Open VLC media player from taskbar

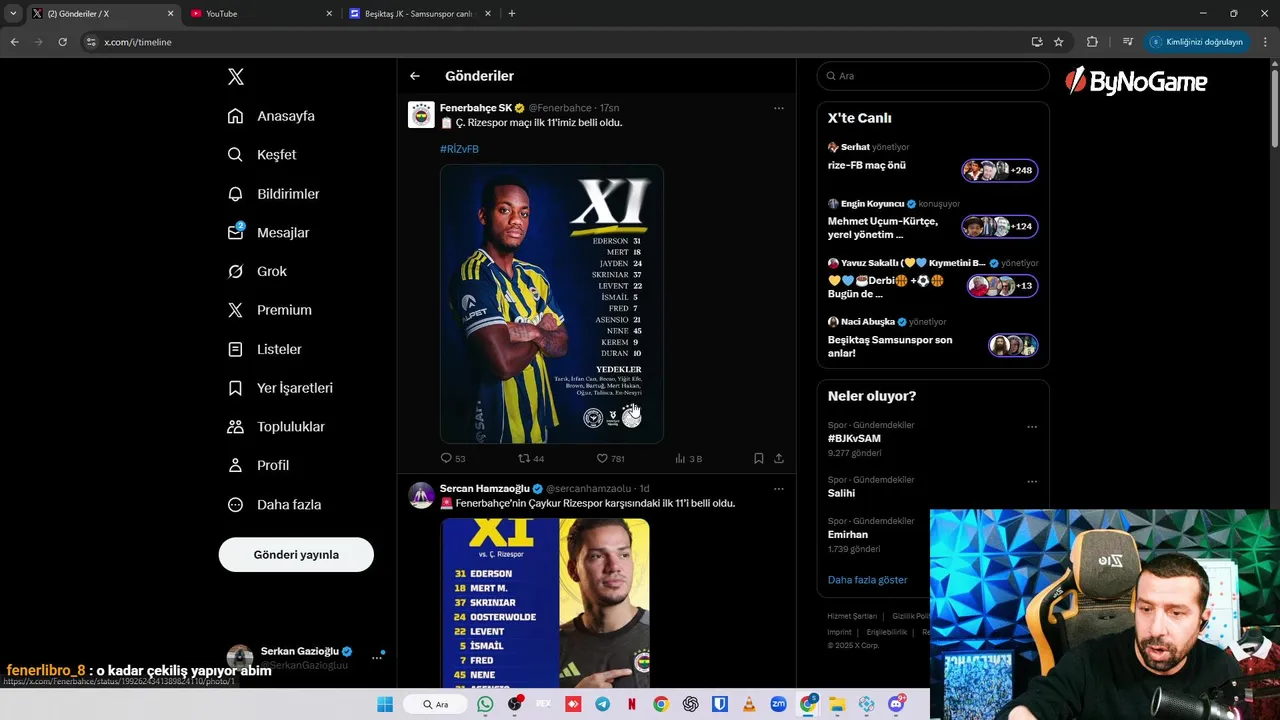pyautogui.click(x=749, y=704)
